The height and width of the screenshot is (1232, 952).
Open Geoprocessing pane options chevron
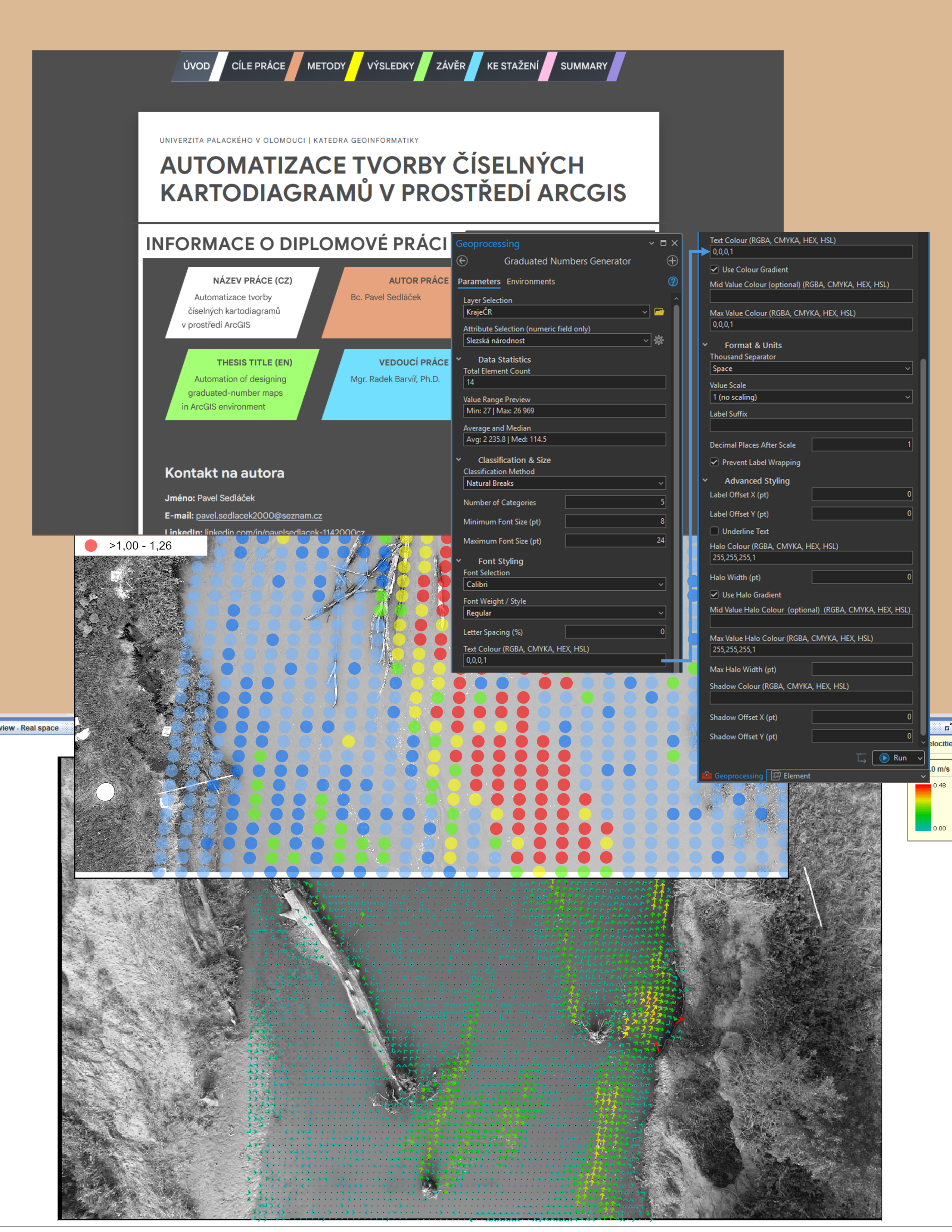click(651, 243)
